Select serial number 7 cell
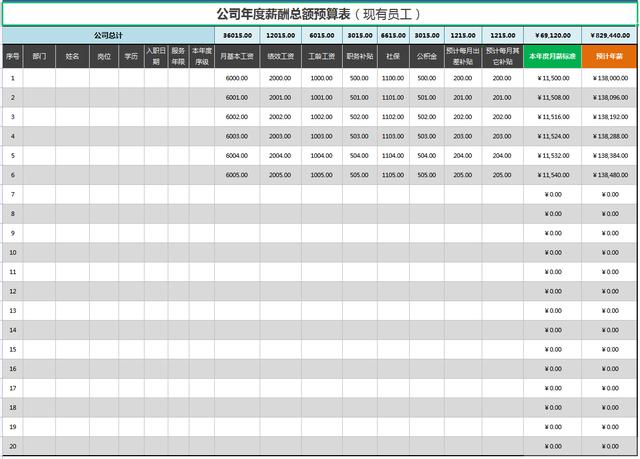 pos(13,194)
